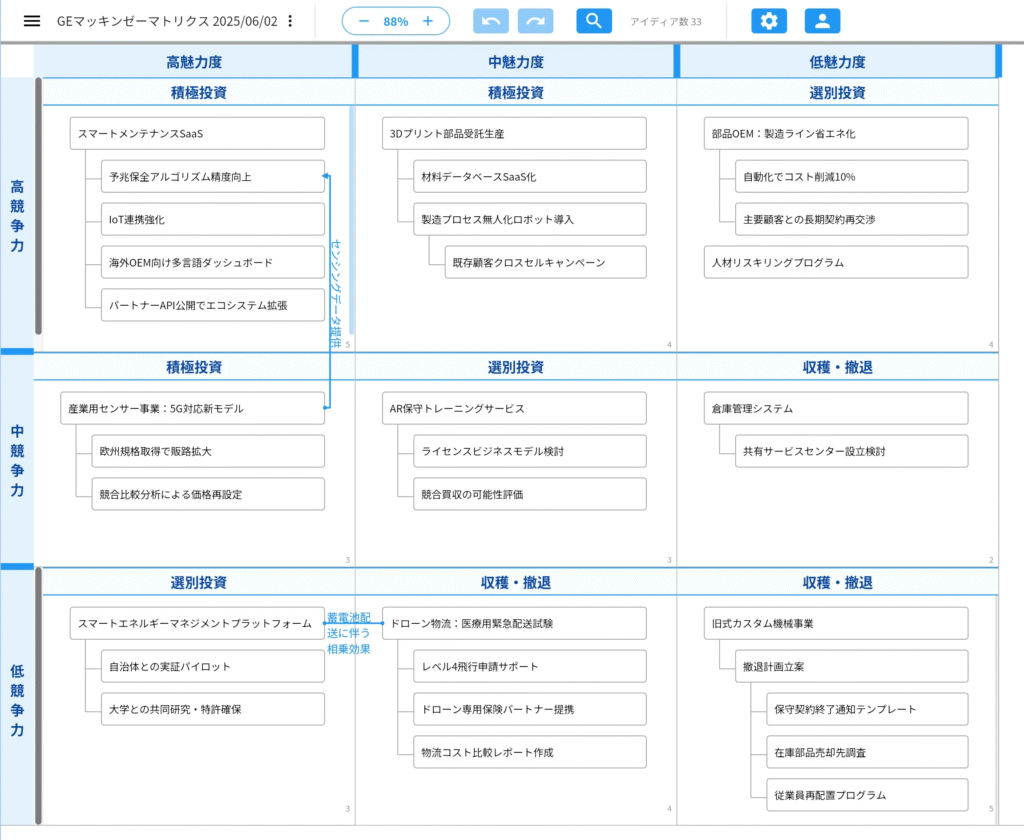
Task: Select the 低魅力度 column header
Action: [837, 62]
